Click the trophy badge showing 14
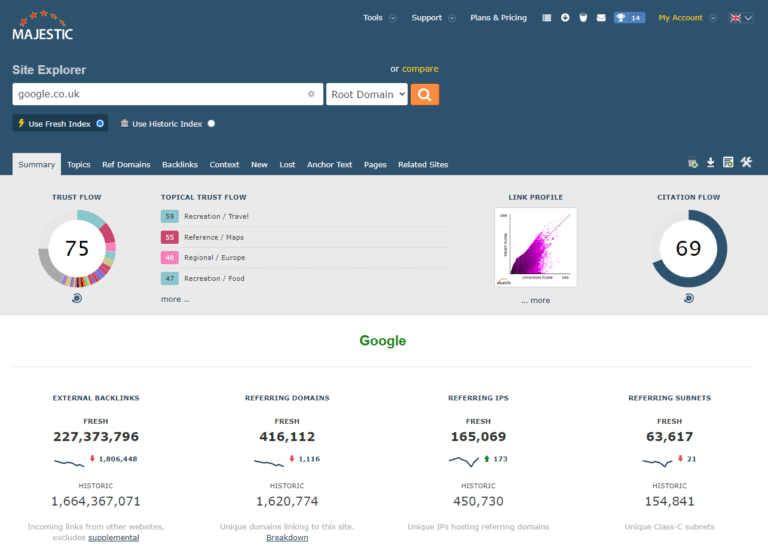Image resolution: width=768 pixels, height=548 pixels. click(629, 18)
